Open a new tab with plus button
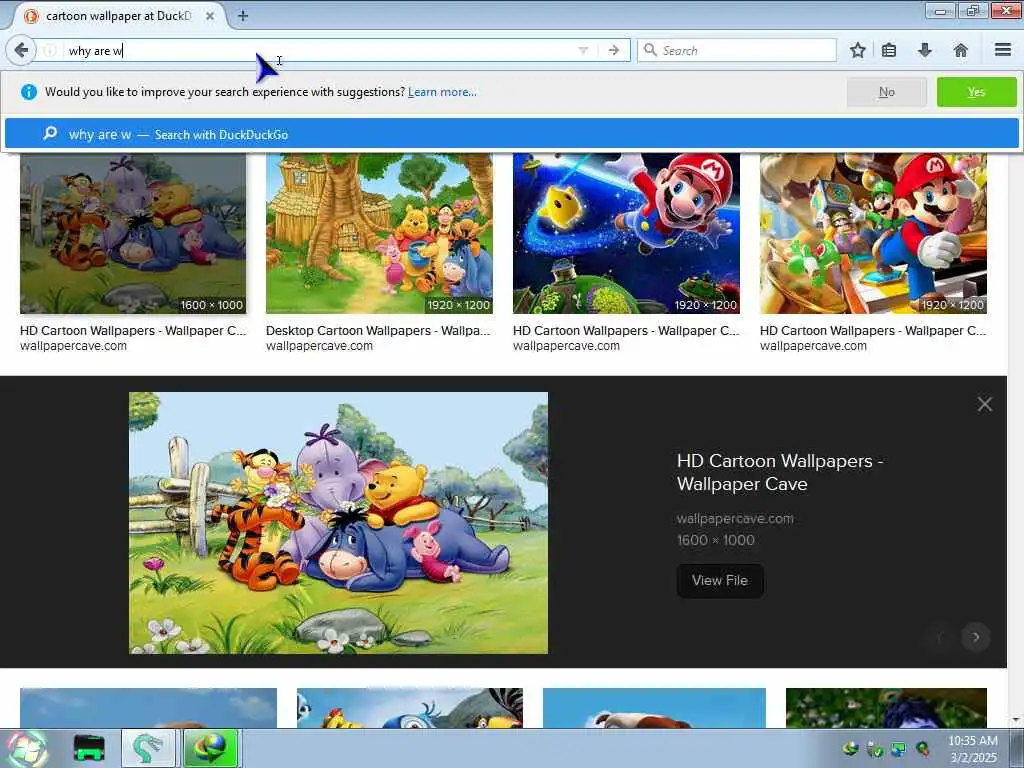The height and width of the screenshot is (768, 1024). (x=242, y=16)
